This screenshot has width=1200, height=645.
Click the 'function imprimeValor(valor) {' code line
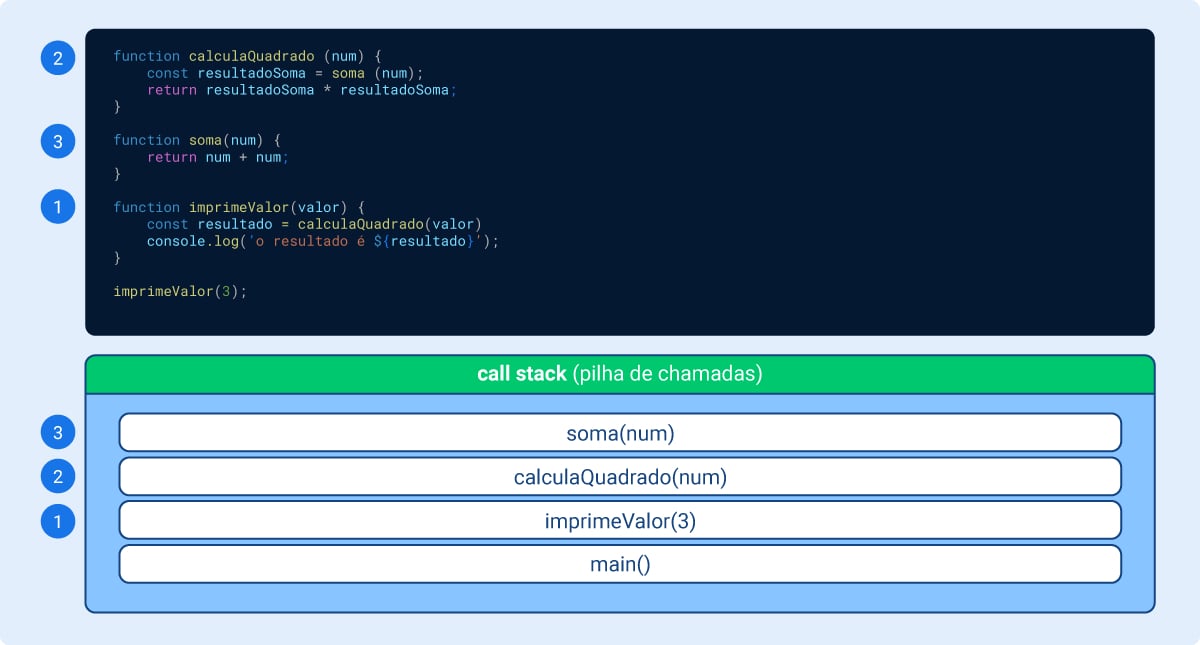pos(239,207)
